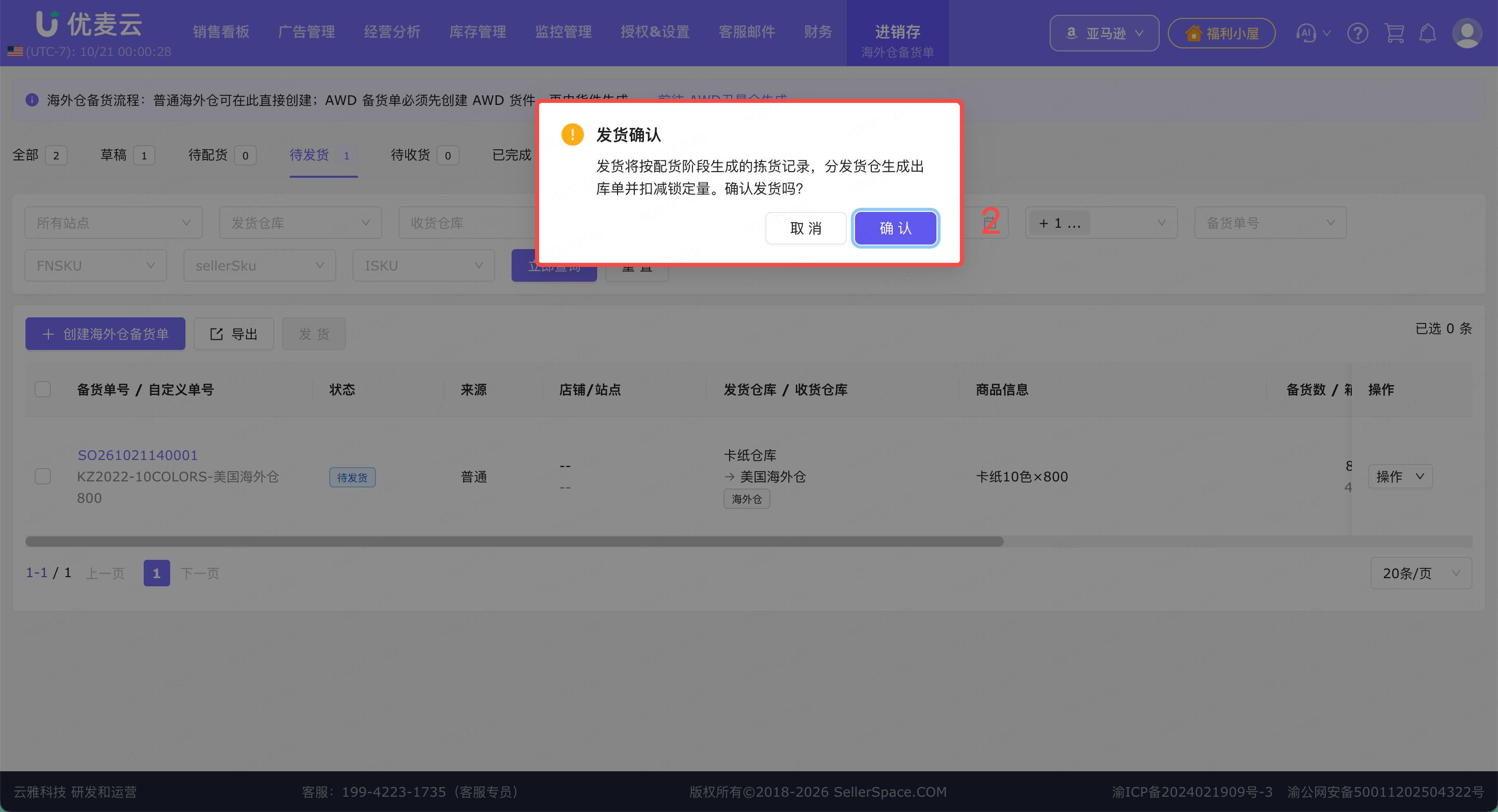Click the 创建海外仓备货单 button
Screen dimensions: 1498x812
click(x=105, y=334)
